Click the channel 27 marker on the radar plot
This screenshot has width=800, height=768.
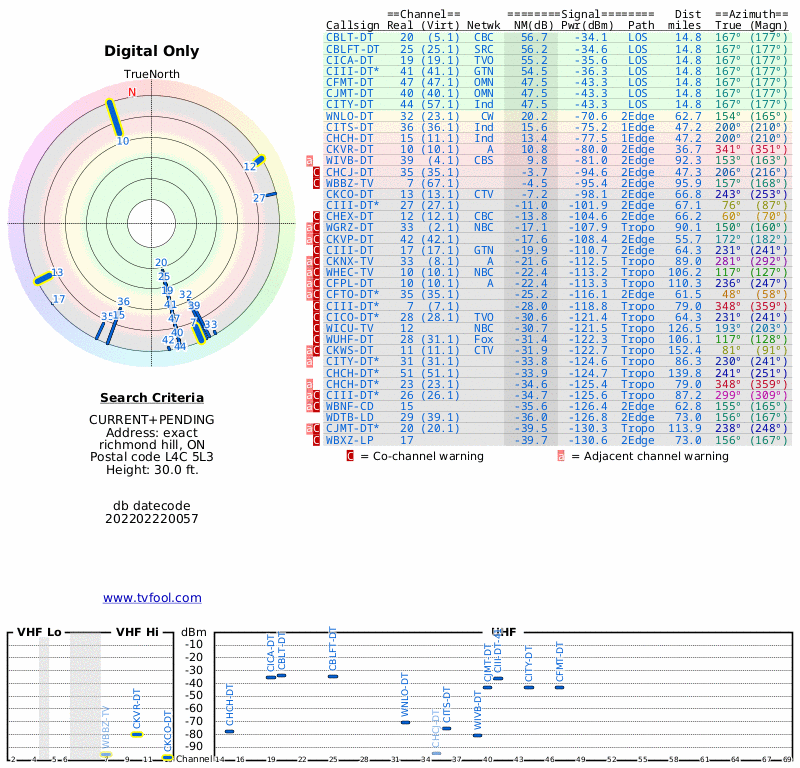(269, 194)
